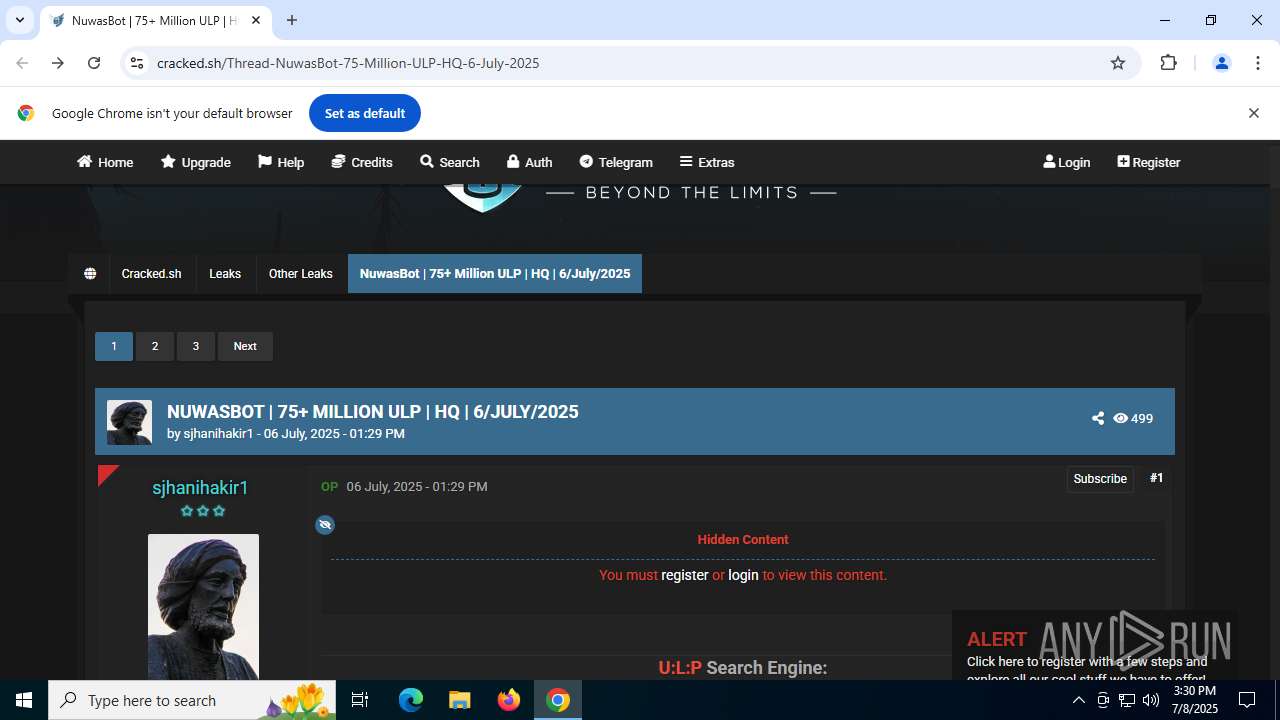Close the NuwasBot browser tab

coord(256,20)
